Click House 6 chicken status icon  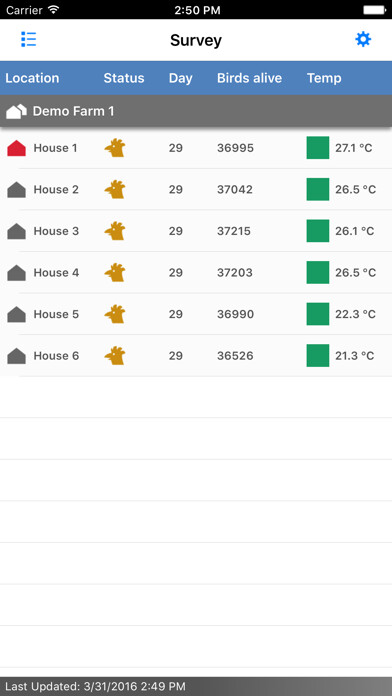click(115, 356)
